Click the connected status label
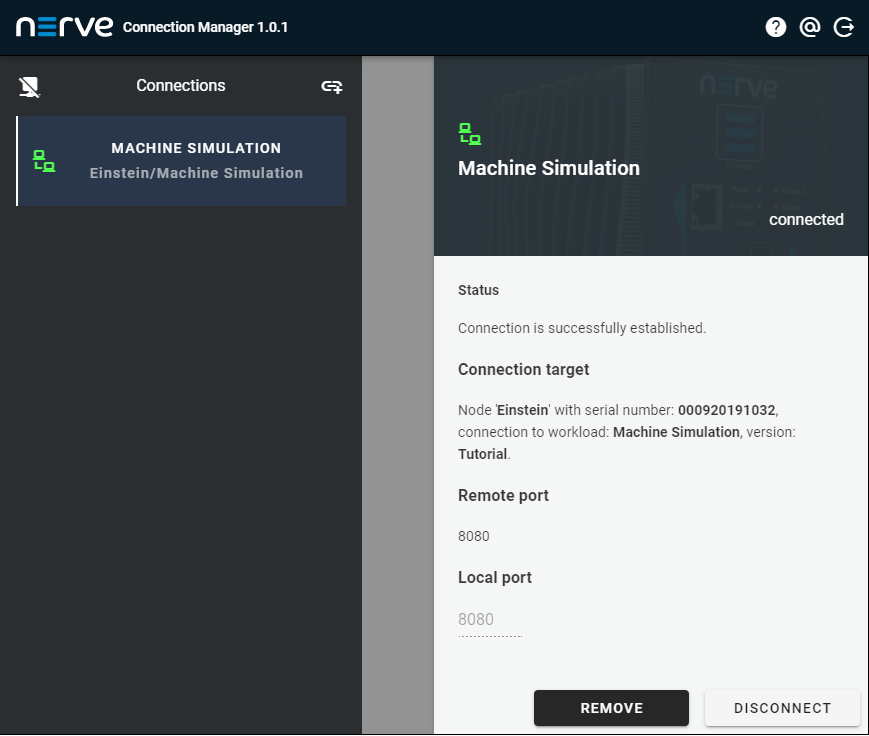The width and height of the screenshot is (869, 736). (x=806, y=220)
